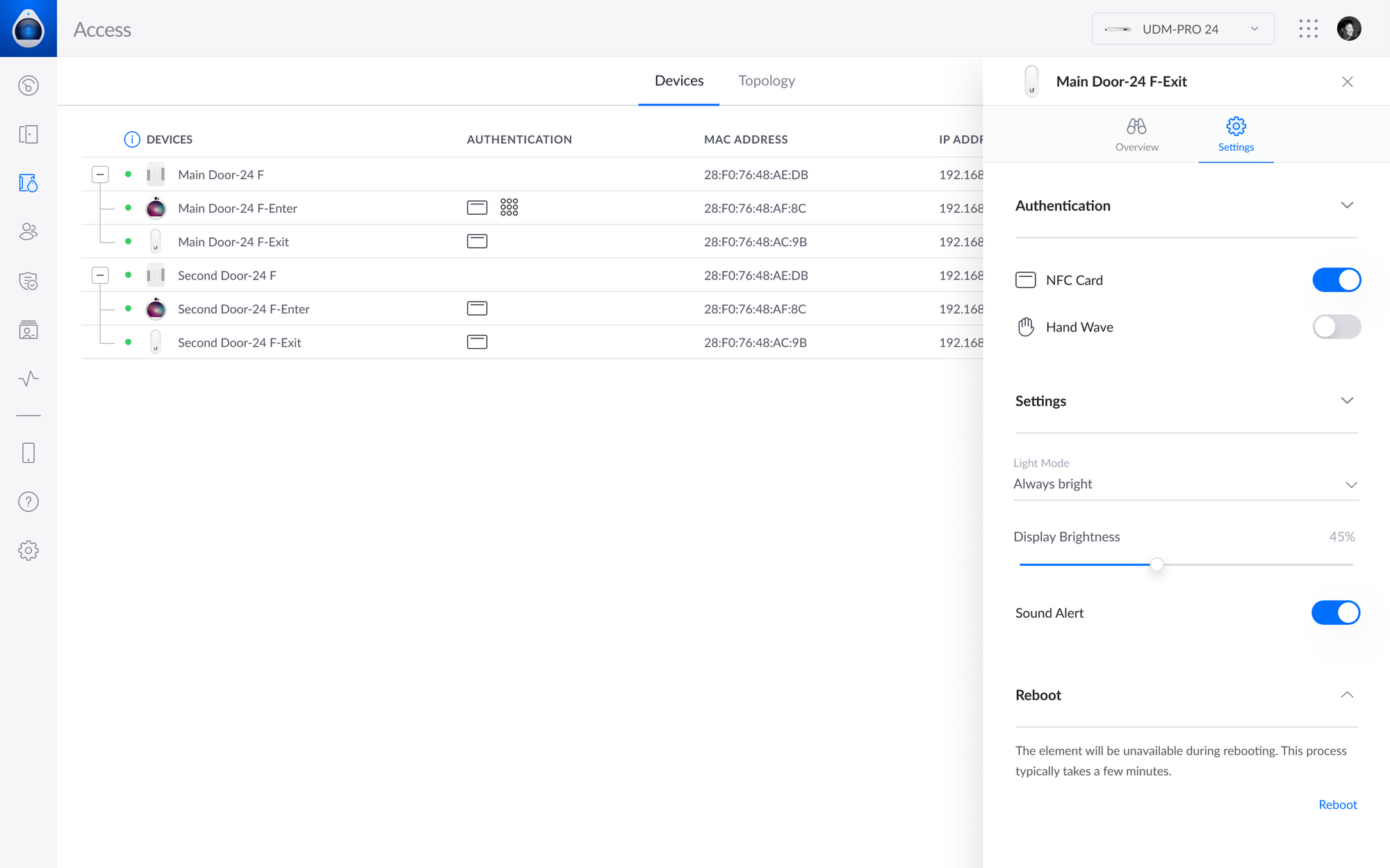Close the Main Door-24 F-Exit panel
Image resolution: width=1390 pixels, height=868 pixels.
point(1347,82)
